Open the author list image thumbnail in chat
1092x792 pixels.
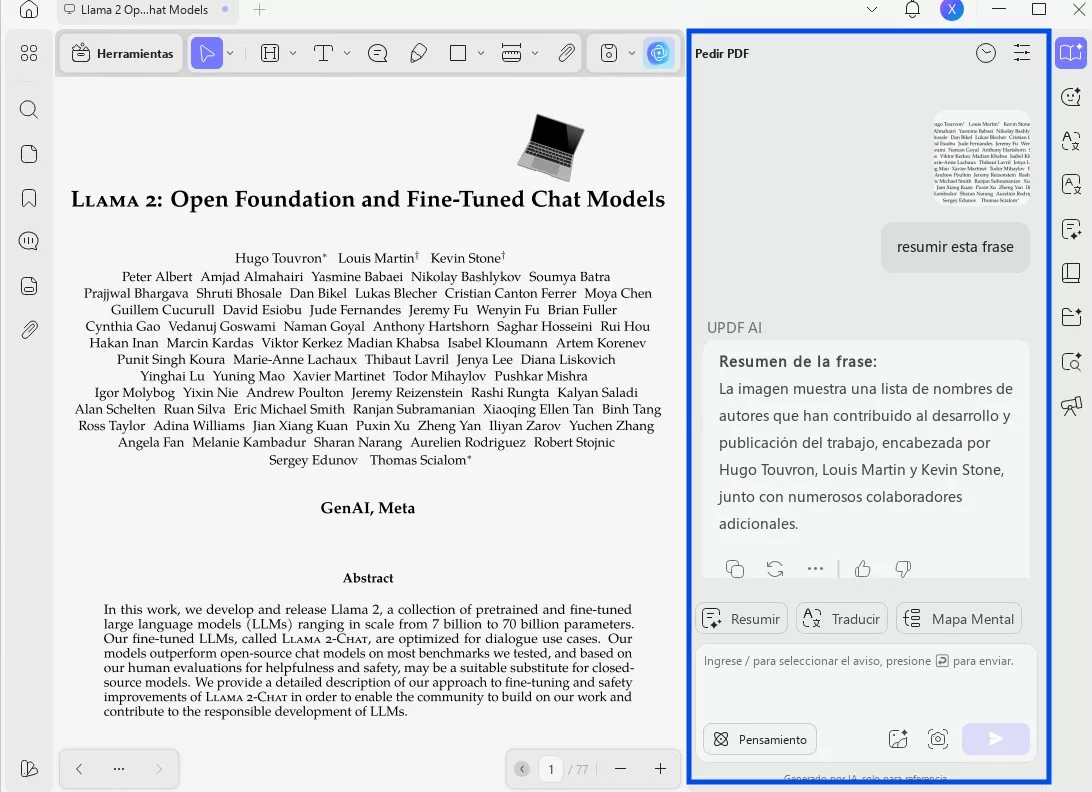point(981,158)
